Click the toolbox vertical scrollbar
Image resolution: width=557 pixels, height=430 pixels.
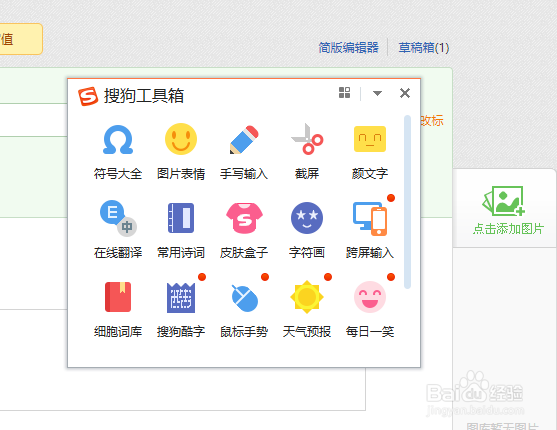pyautogui.click(x=407, y=201)
